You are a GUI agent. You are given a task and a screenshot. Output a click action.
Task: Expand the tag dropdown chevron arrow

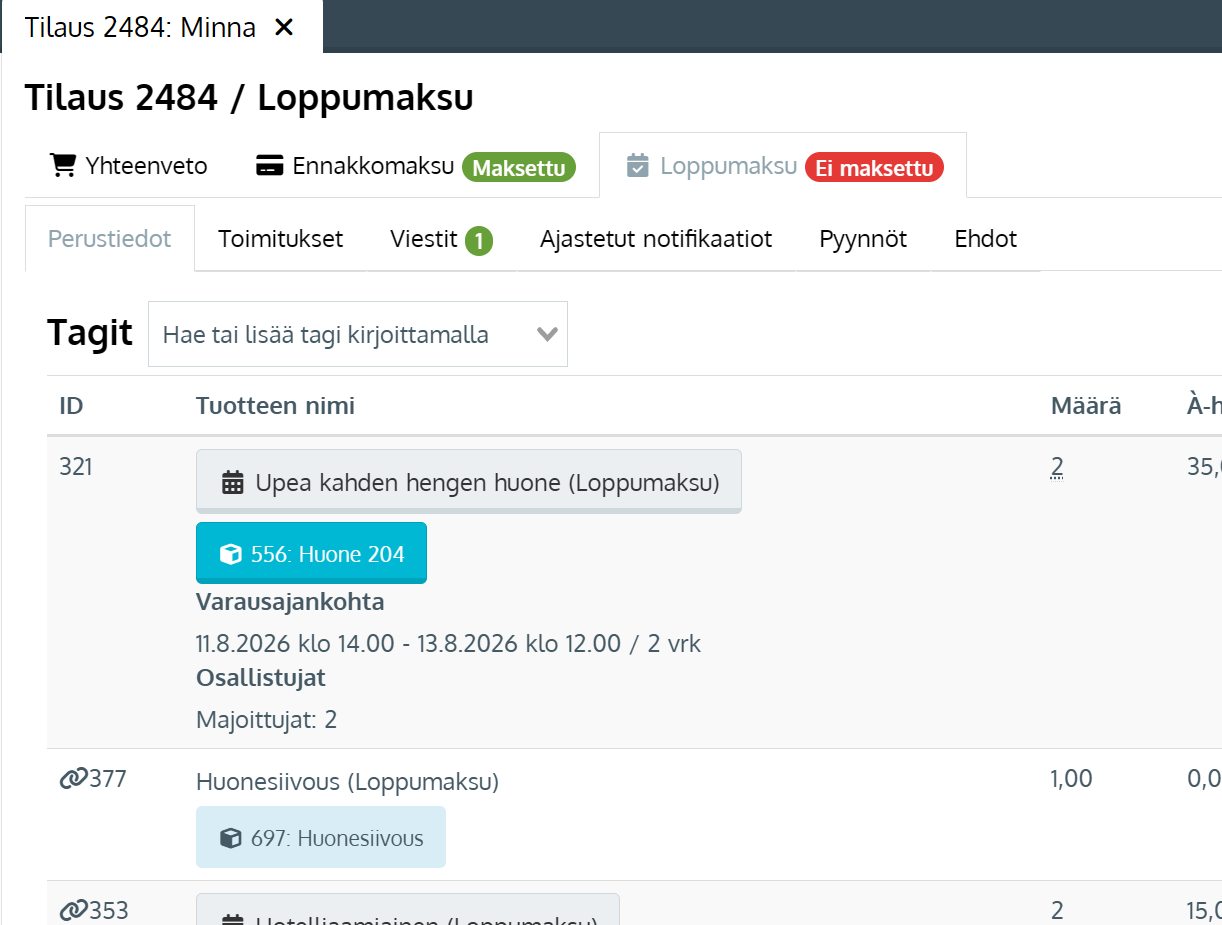click(x=547, y=334)
